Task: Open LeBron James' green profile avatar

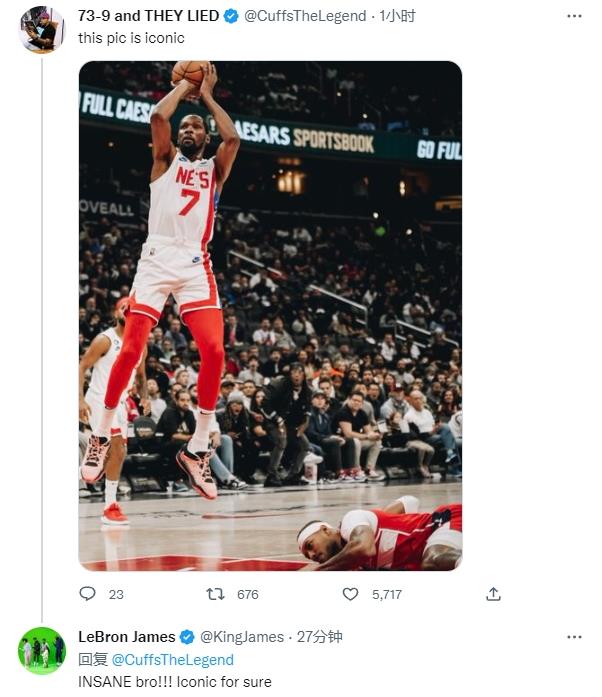Action: pos(42,651)
